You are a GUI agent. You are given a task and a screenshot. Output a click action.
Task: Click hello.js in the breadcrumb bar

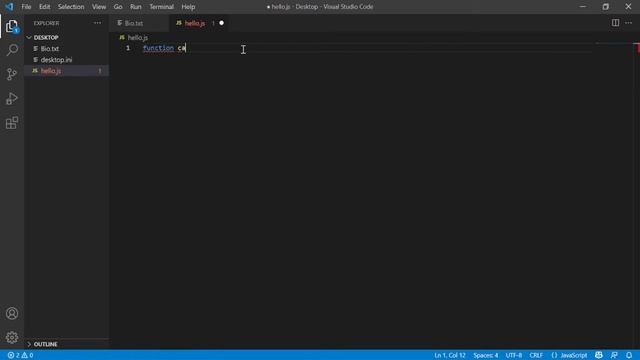138,38
